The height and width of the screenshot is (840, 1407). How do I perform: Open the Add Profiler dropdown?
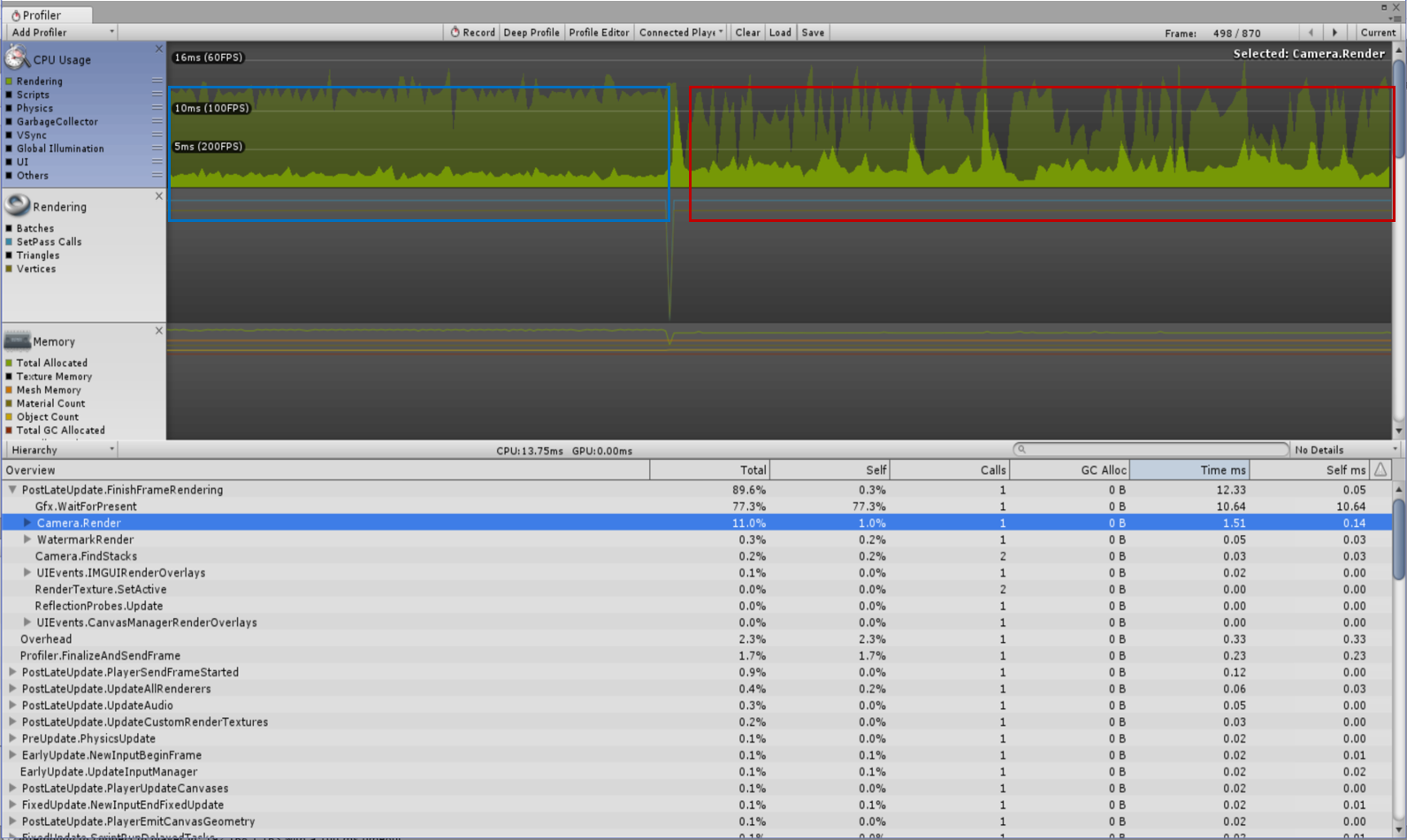pos(62,33)
